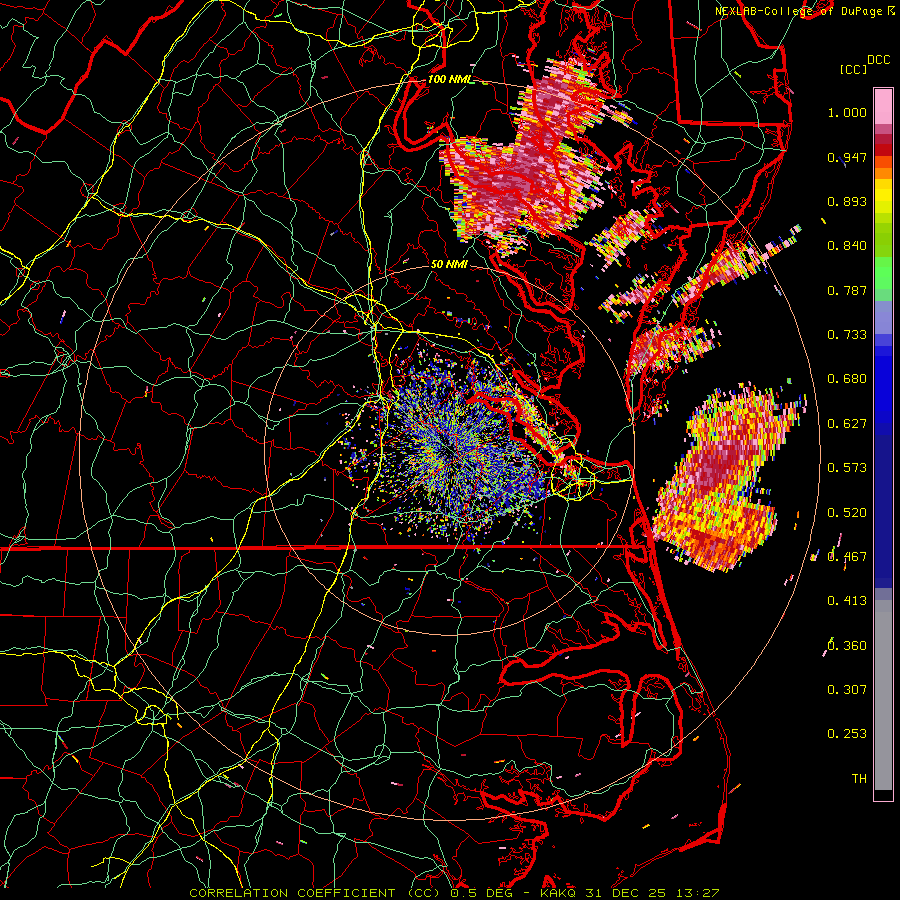Click the 0.253 legend value
This screenshot has width=900, height=900.
pyautogui.click(x=847, y=734)
